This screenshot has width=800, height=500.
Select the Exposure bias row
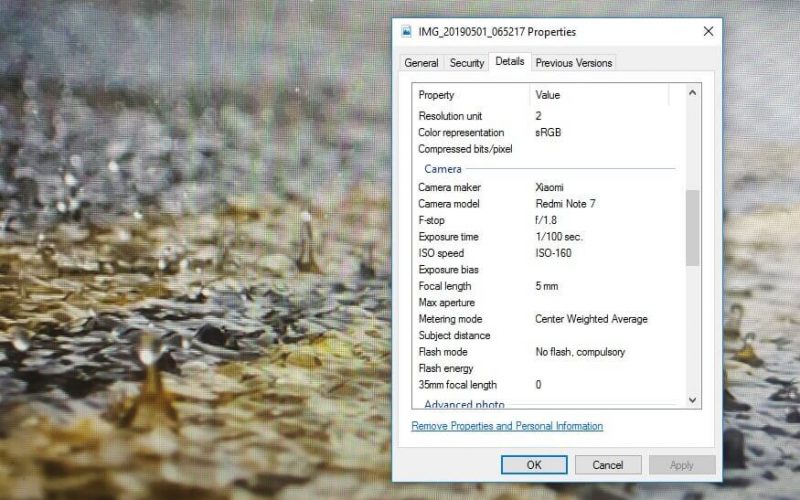pyautogui.click(x=548, y=269)
